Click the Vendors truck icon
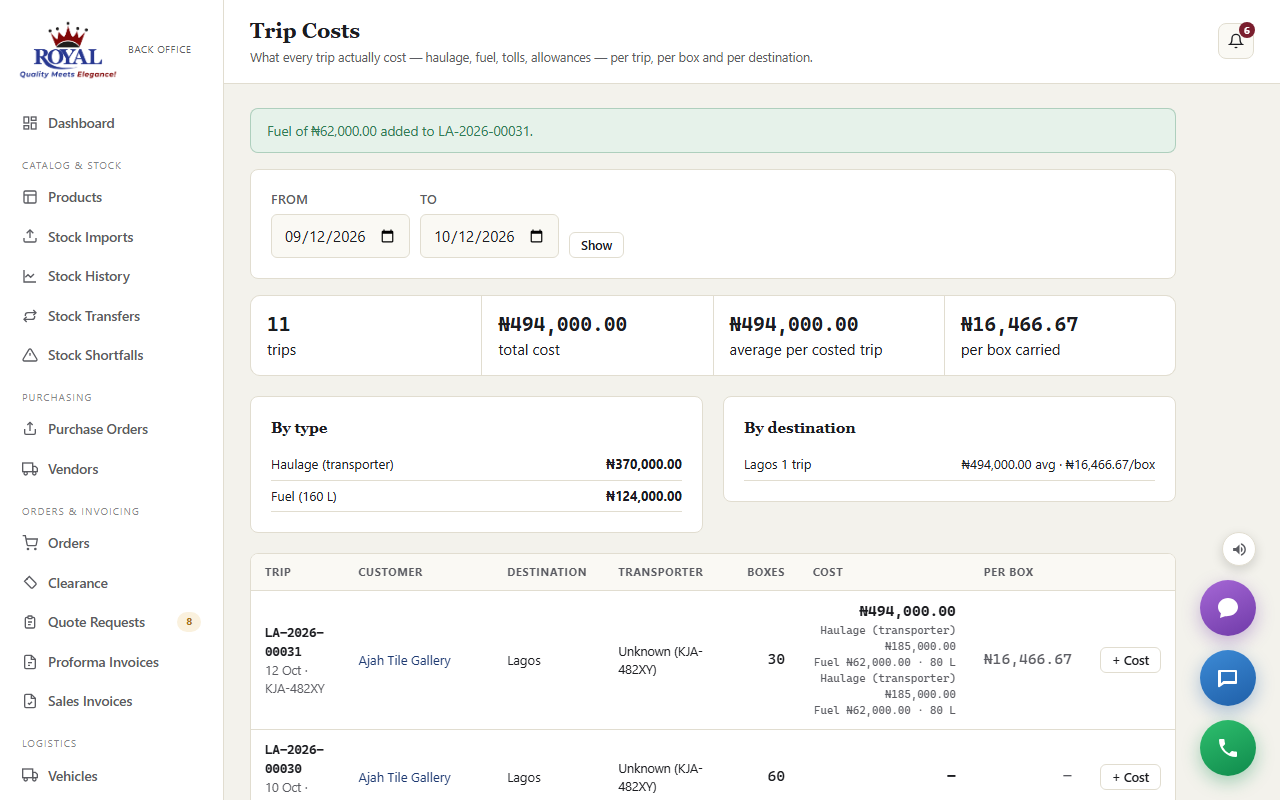The height and width of the screenshot is (800, 1280). pos(30,469)
